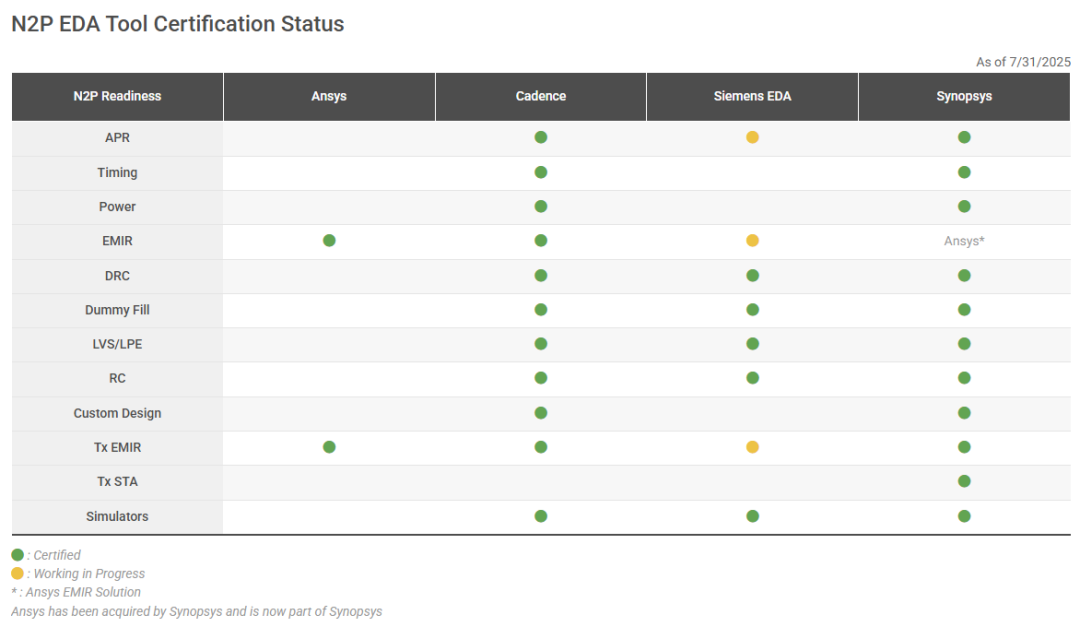Click Cadence Custom Design green dot

click(541, 413)
